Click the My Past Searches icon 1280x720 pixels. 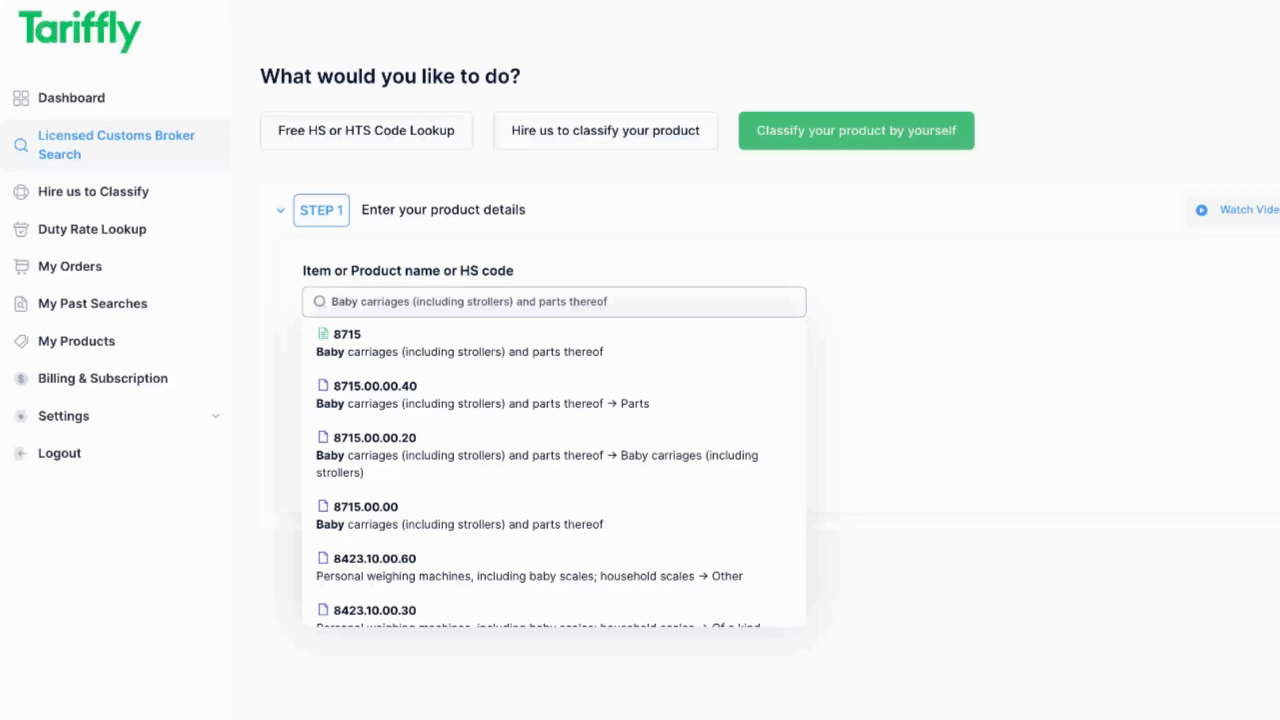(20, 304)
